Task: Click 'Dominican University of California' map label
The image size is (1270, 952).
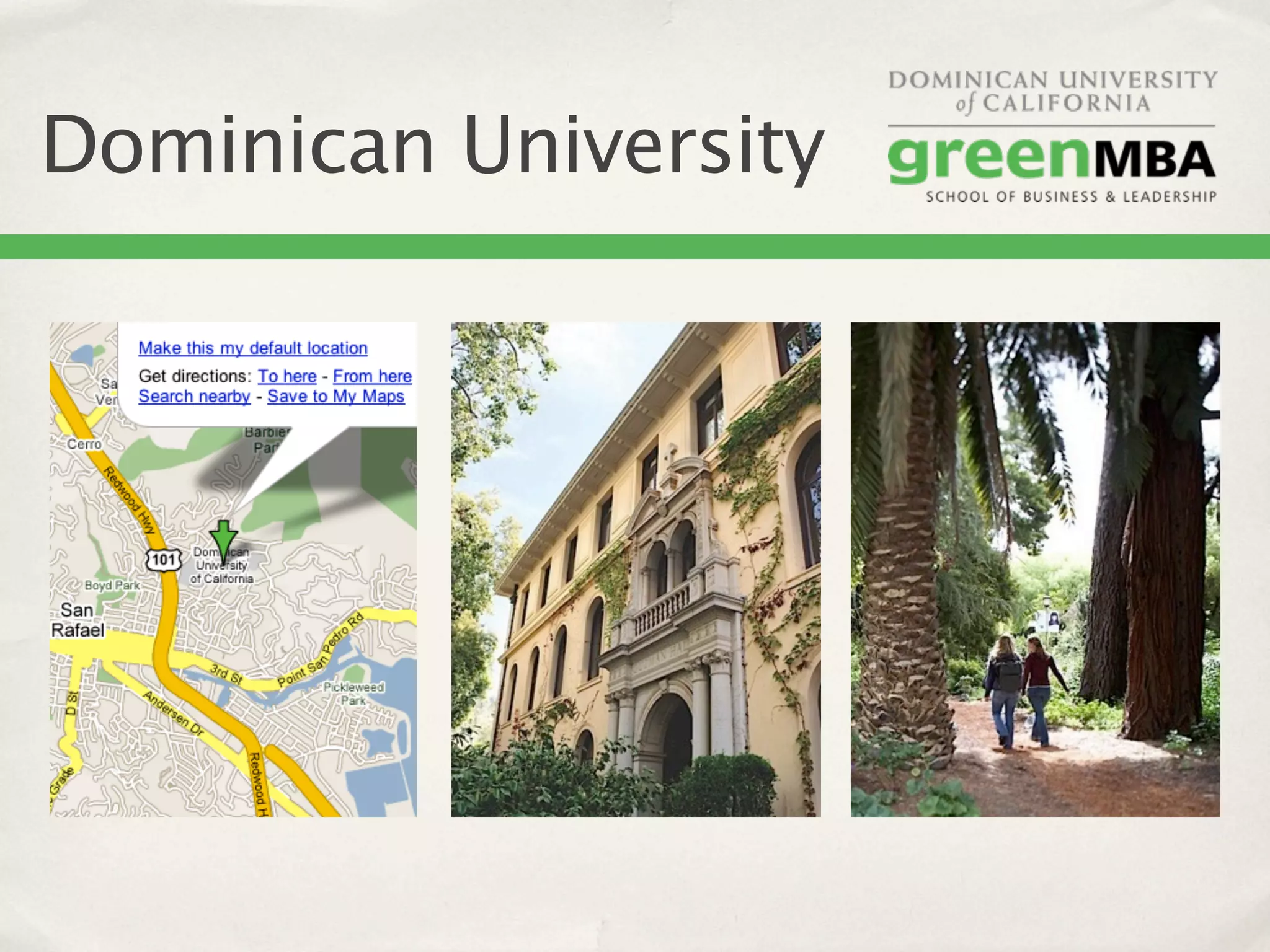Action: [221, 565]
